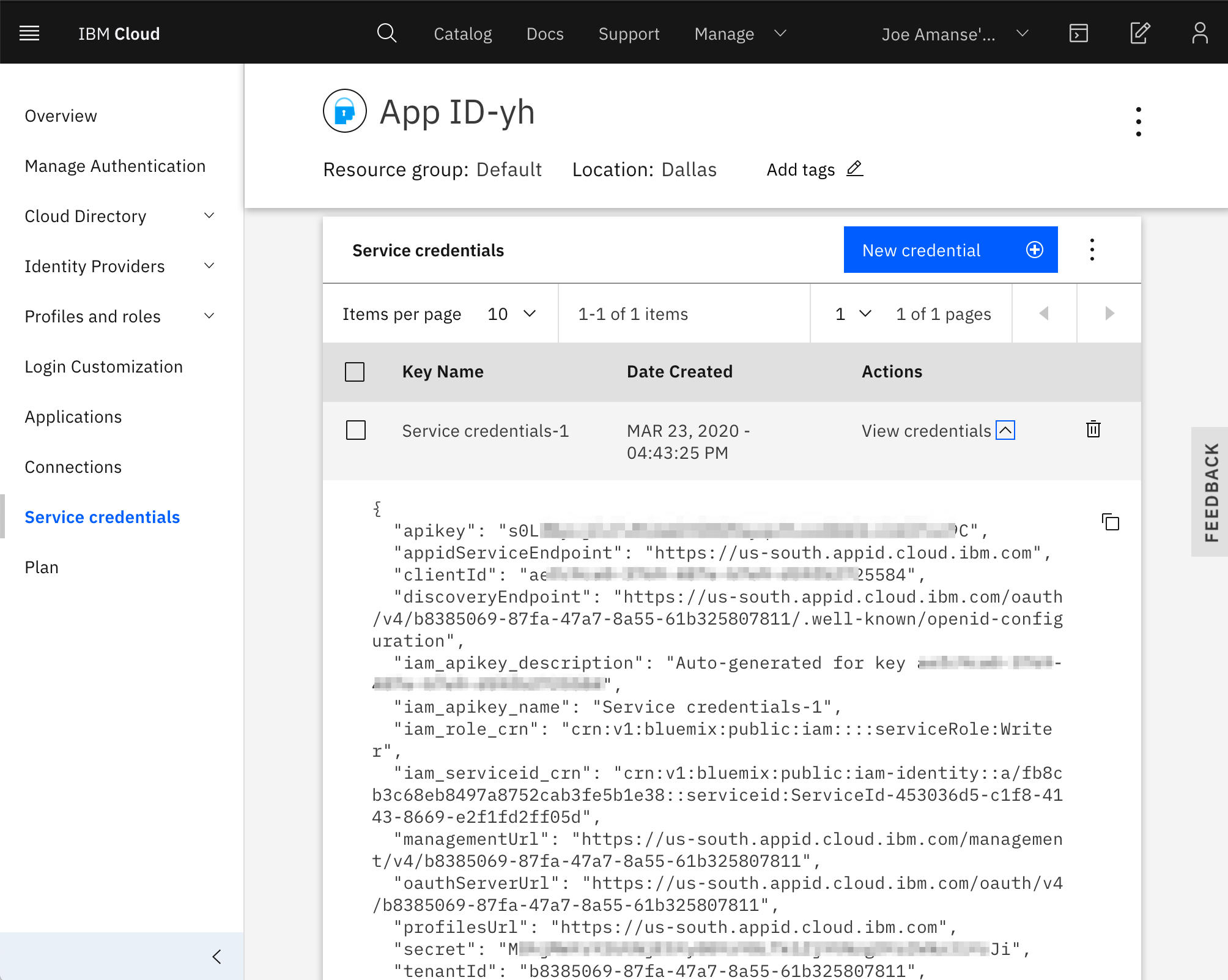Check the Service credentials-1 row checkbox

(x=356, y=430)
